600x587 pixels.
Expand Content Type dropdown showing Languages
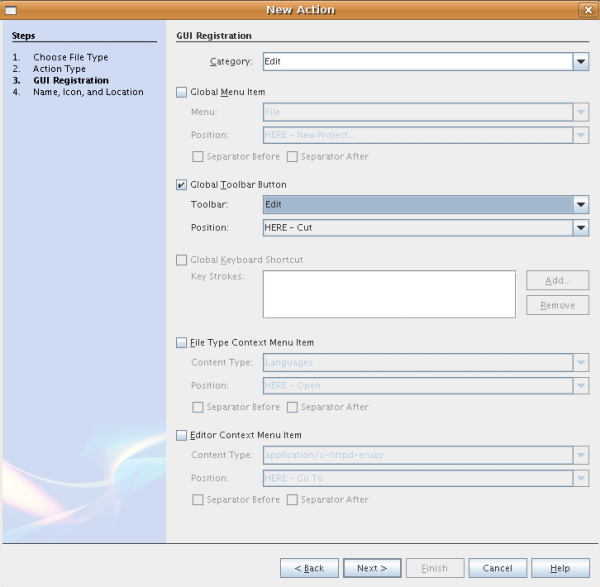click(580, 362)
